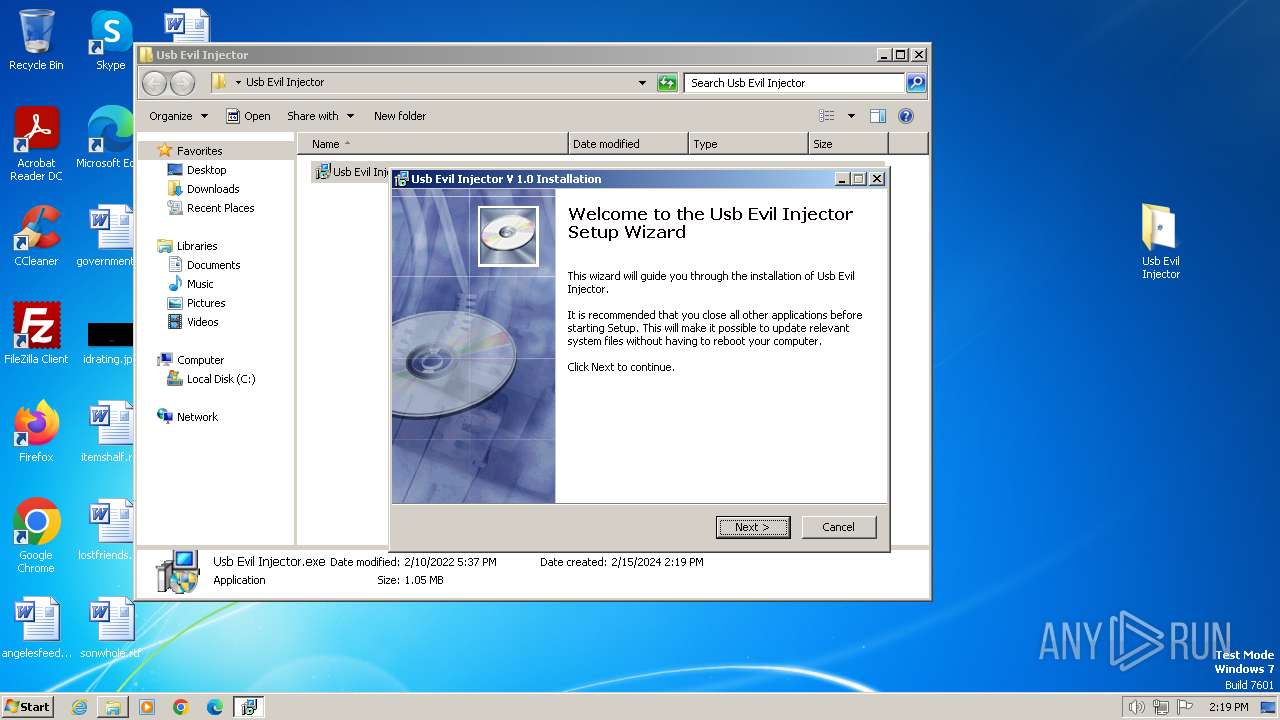Toggle the Explorer preview pane button
This screenshot has width=1280, height=720.
878,116
